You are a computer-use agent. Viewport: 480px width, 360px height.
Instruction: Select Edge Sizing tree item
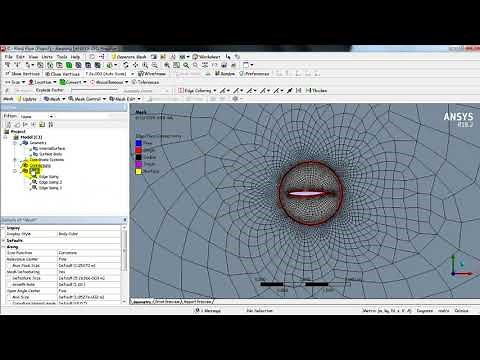click(x=49, y=177)
